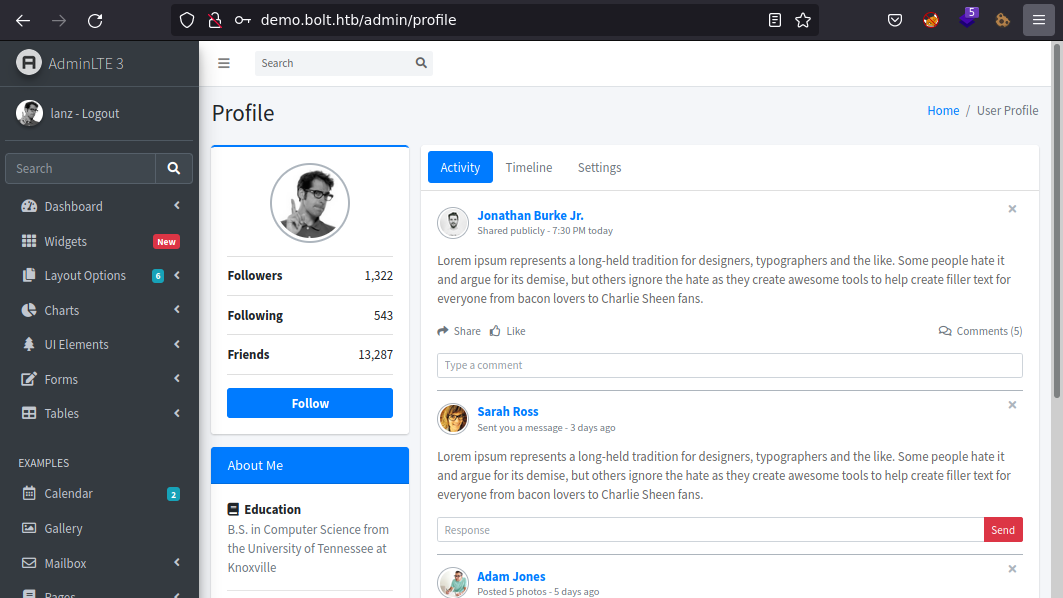
Task: Click the large profile avatar picture
Action: pyautogui.click(x=310, y=203)
